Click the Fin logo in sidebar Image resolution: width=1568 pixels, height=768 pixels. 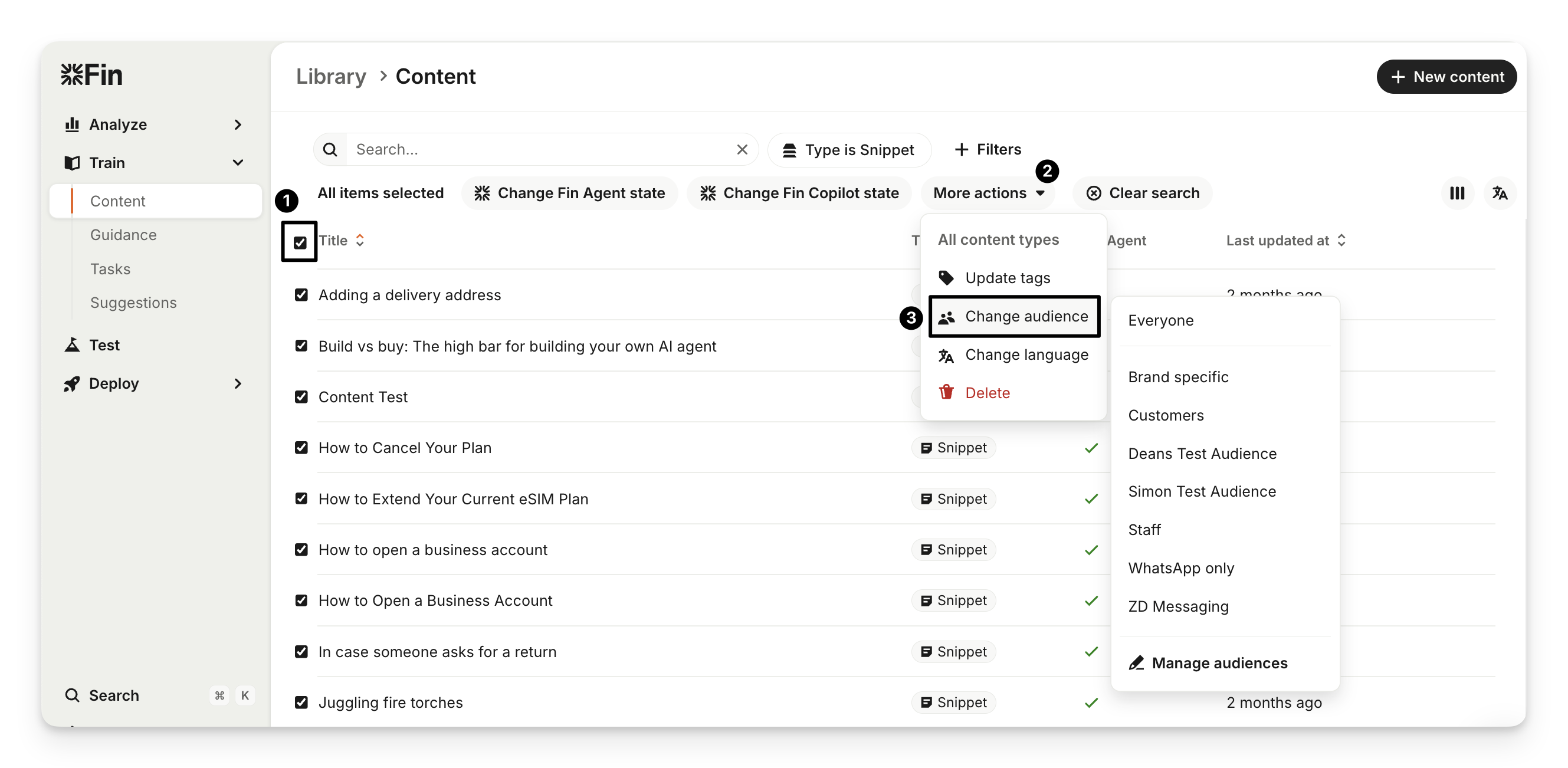(92, 75)
